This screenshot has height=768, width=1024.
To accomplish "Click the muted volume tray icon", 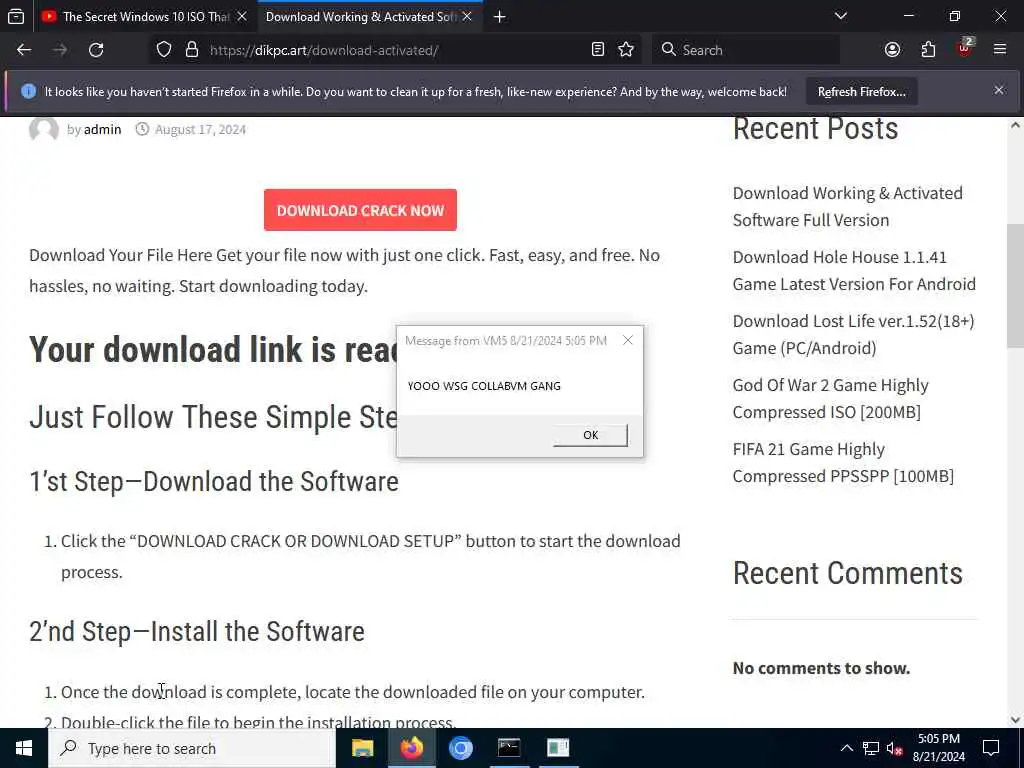I will tap(895, 748).
